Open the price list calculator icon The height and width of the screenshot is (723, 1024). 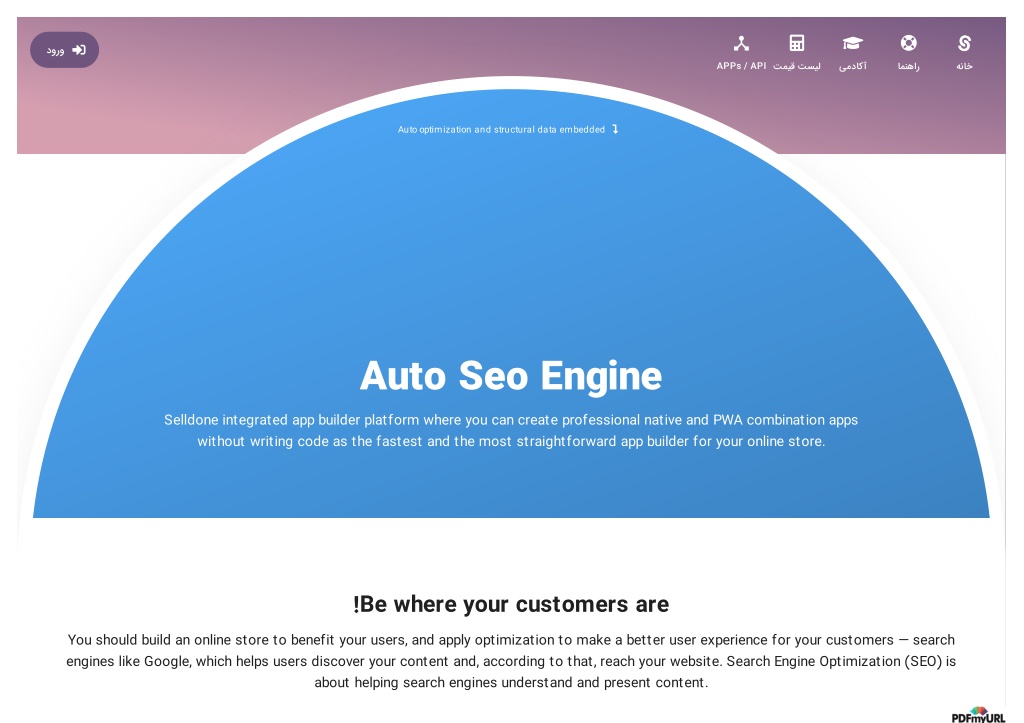pyautogui.click(x=797, y=43)
